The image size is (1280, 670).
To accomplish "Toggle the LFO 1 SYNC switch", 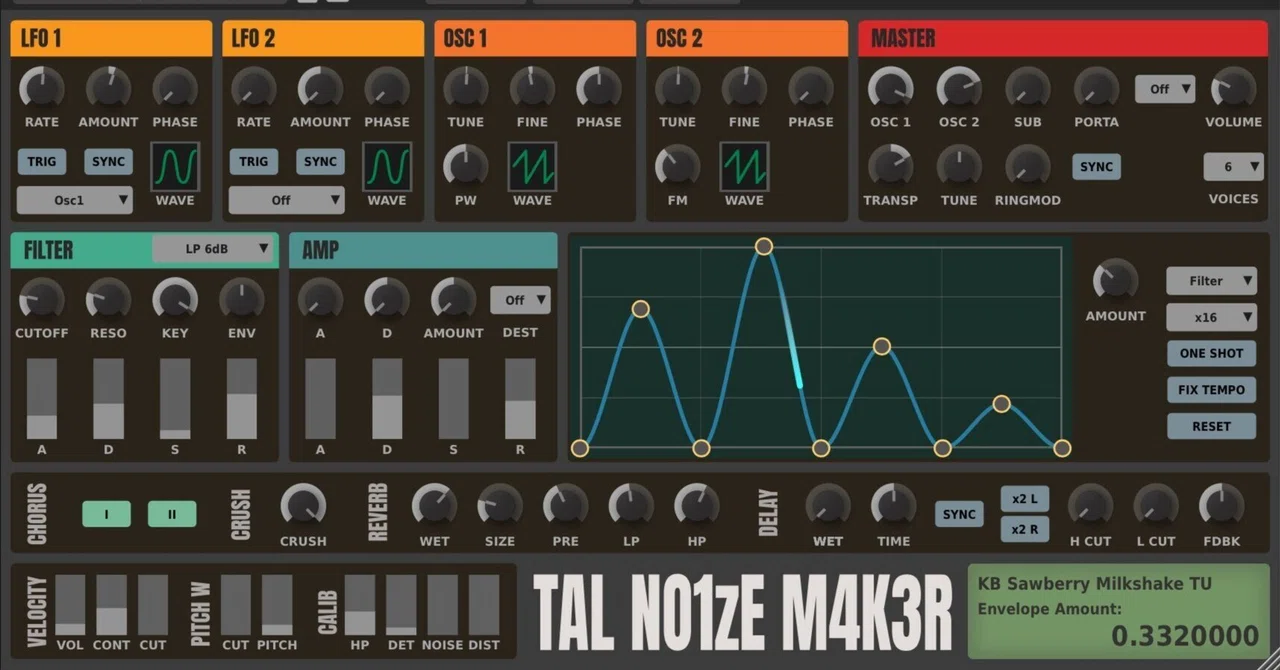I will tap(108, 162).
